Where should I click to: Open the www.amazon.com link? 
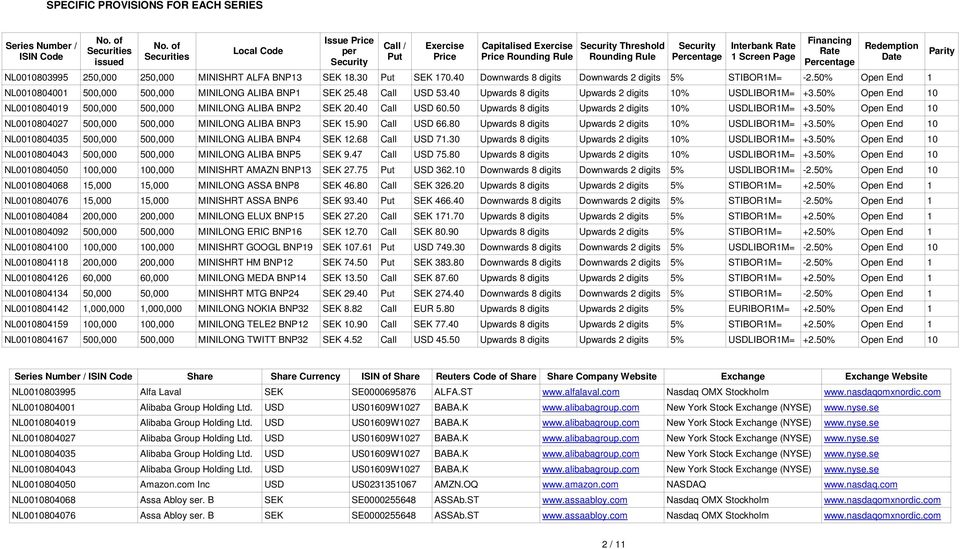pyautogui.click(x=580, y=485)
